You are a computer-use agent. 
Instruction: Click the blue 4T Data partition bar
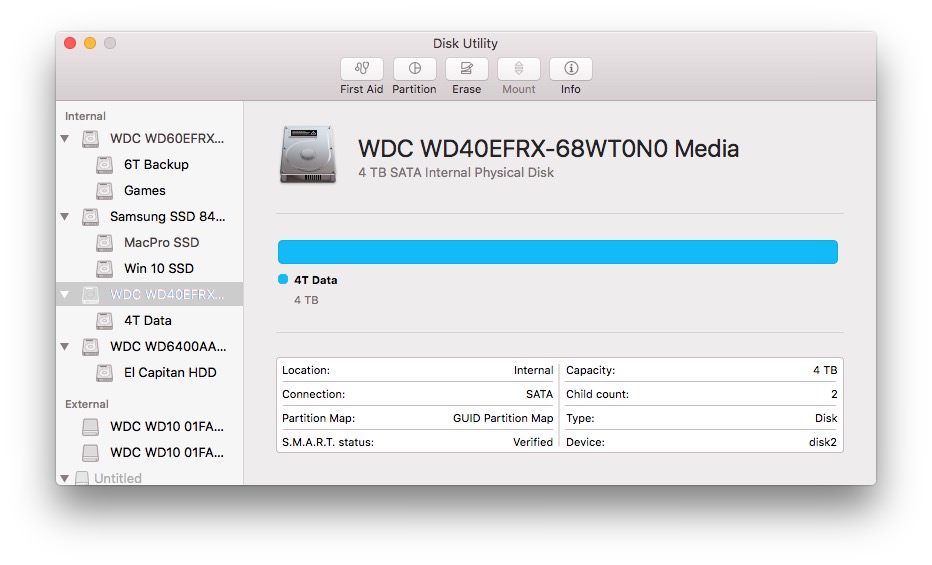pyautogui.click(x=558, y=252)
